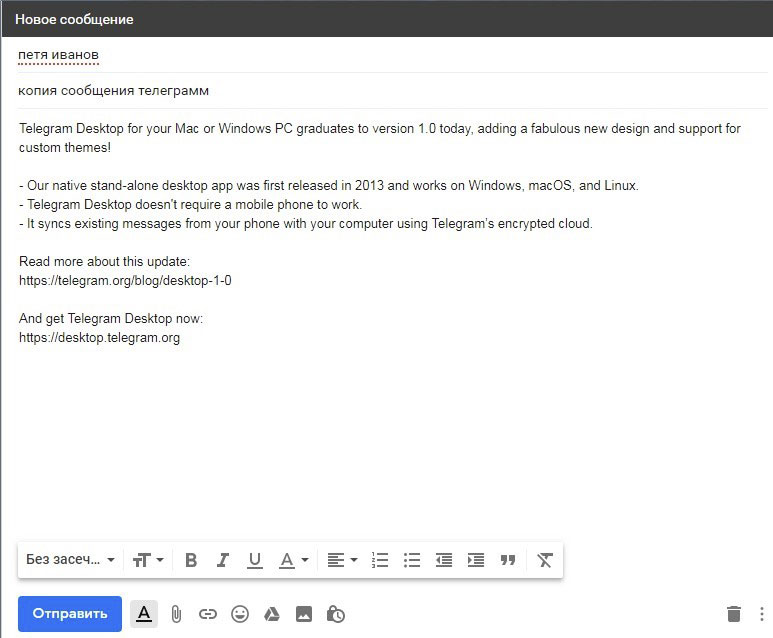Send the message with Отправить
Viewport: 773px width, 638px height.
(70, 614)
